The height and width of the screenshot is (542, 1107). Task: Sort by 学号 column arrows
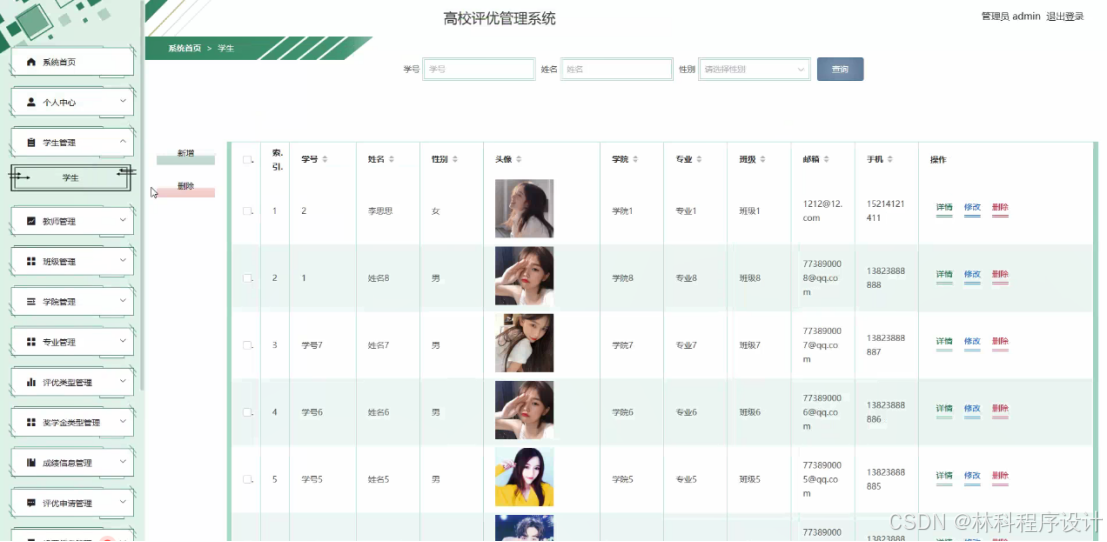click(x=325, y=159)
